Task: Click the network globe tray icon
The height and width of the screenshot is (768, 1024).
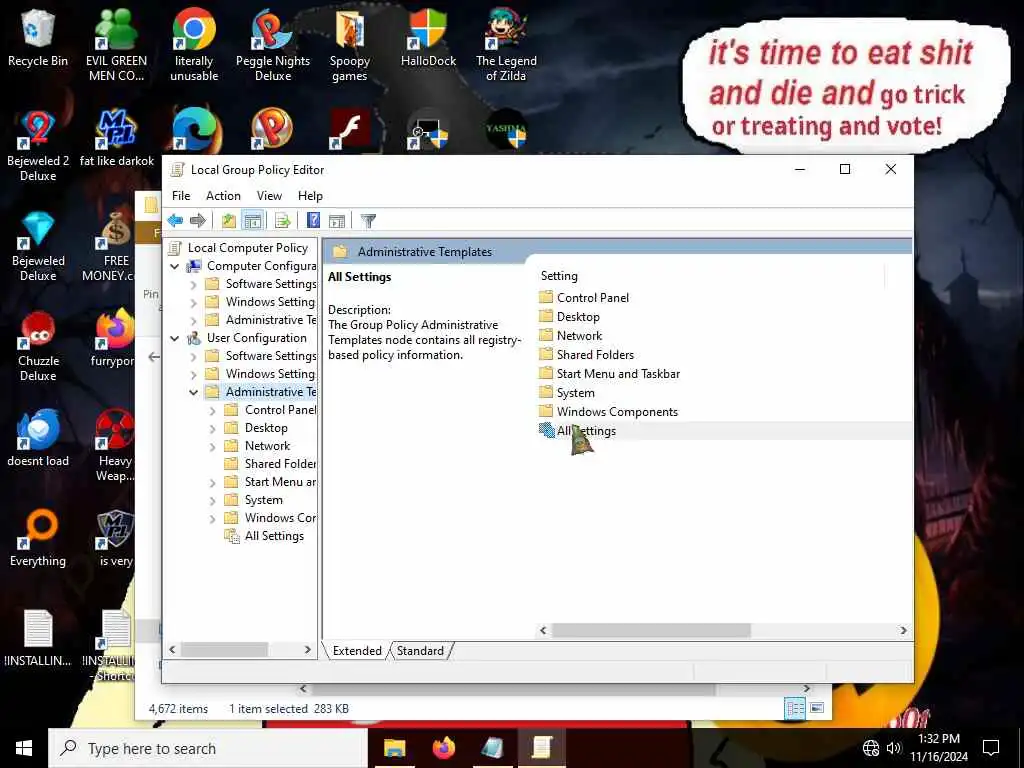Action: [x=871, y=748]
